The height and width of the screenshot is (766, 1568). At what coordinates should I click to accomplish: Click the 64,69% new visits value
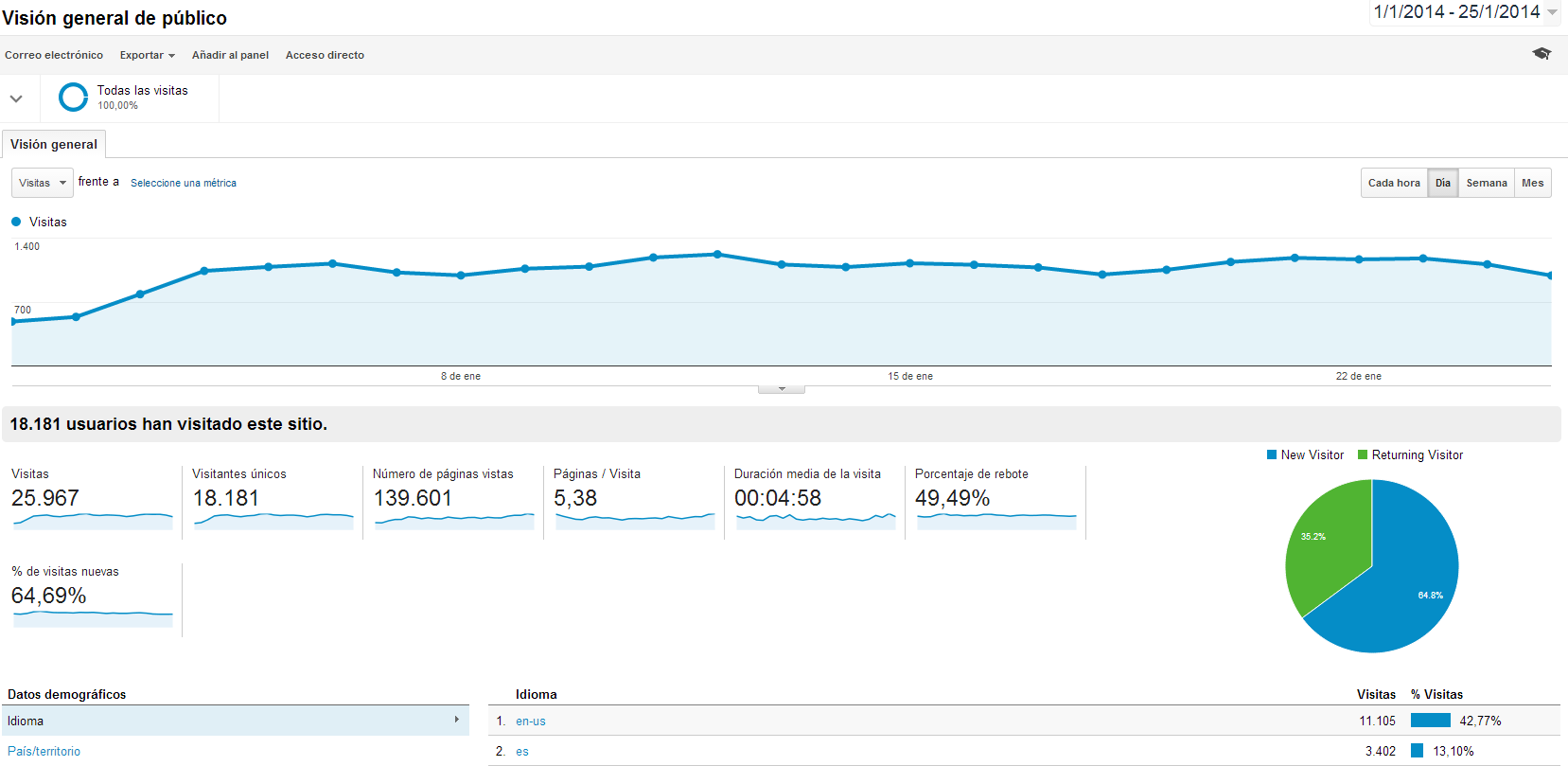point(49,596)
